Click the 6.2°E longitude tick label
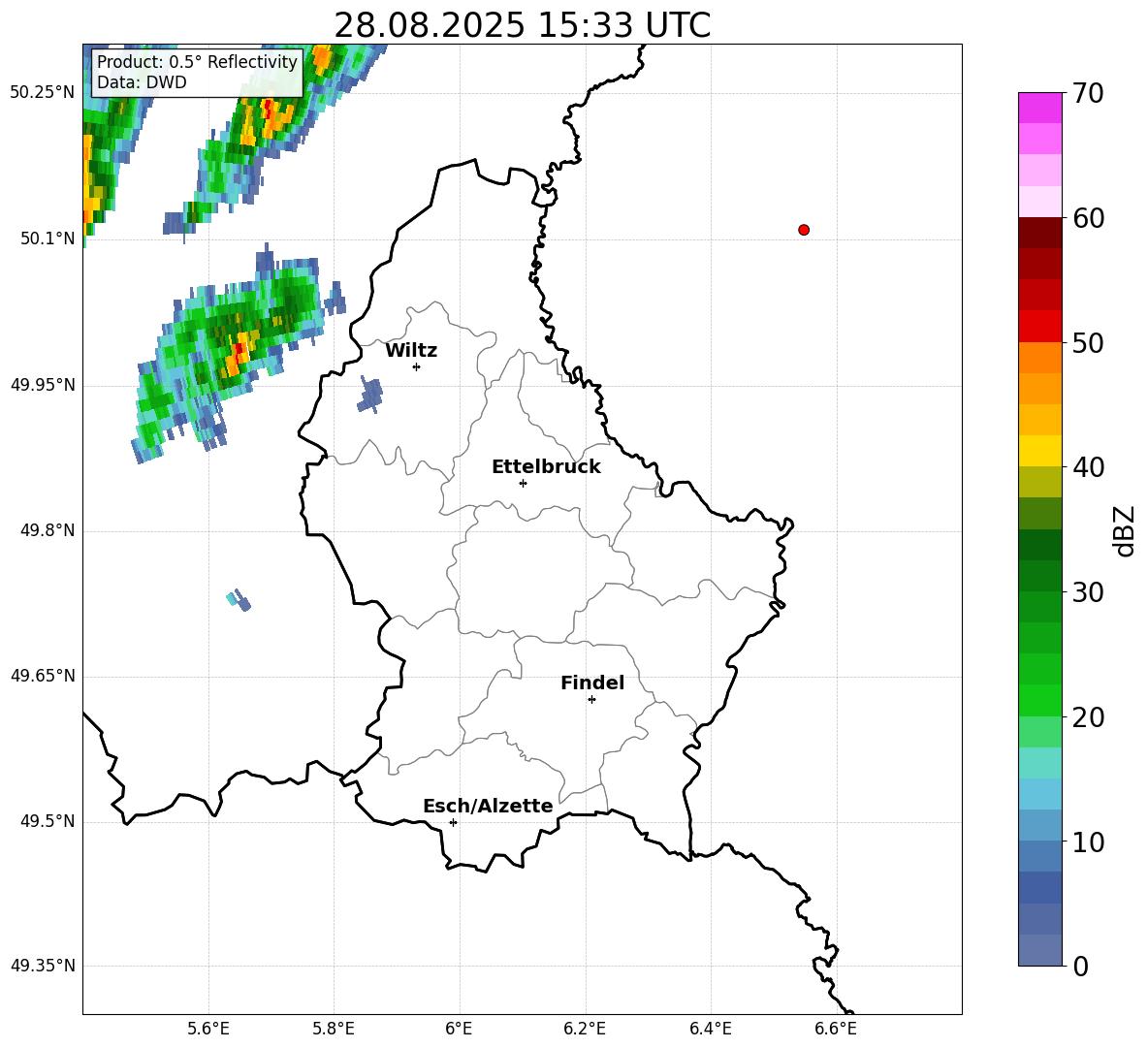 tap(585, 1029)
